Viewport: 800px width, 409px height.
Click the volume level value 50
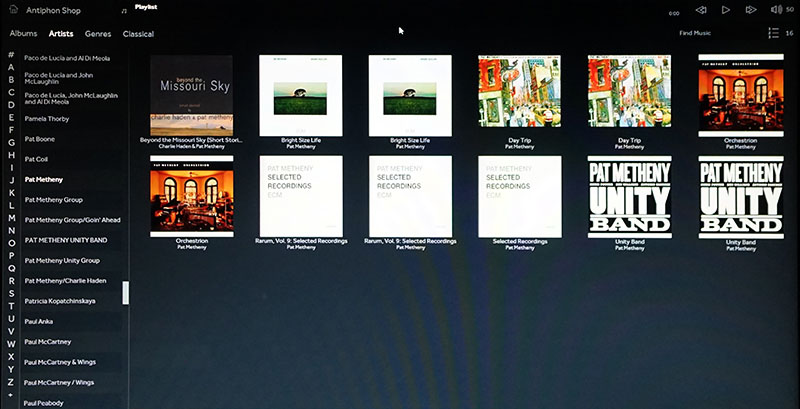790,10
